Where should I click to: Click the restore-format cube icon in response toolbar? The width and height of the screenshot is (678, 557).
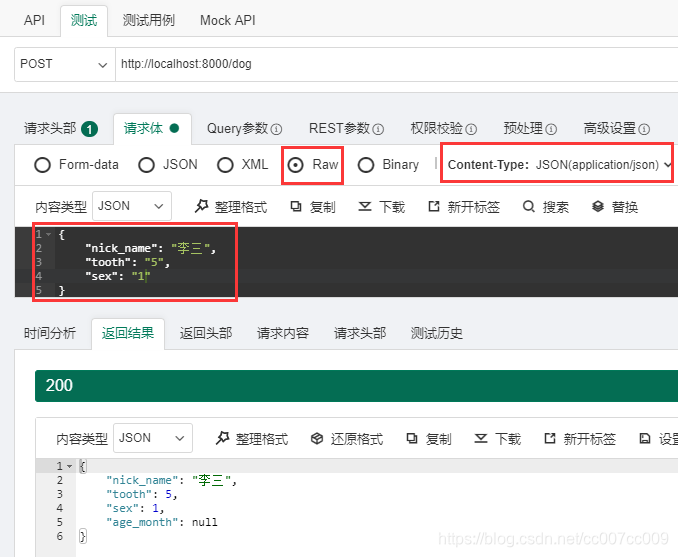(317, 439)
